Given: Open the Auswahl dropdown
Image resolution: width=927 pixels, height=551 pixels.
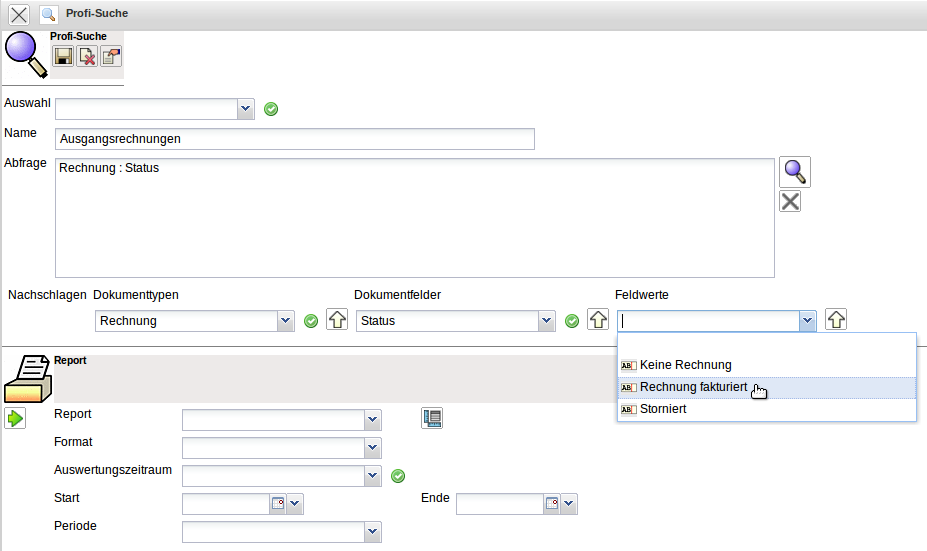Looking at the screenshot, I should (x=246, y=109).
